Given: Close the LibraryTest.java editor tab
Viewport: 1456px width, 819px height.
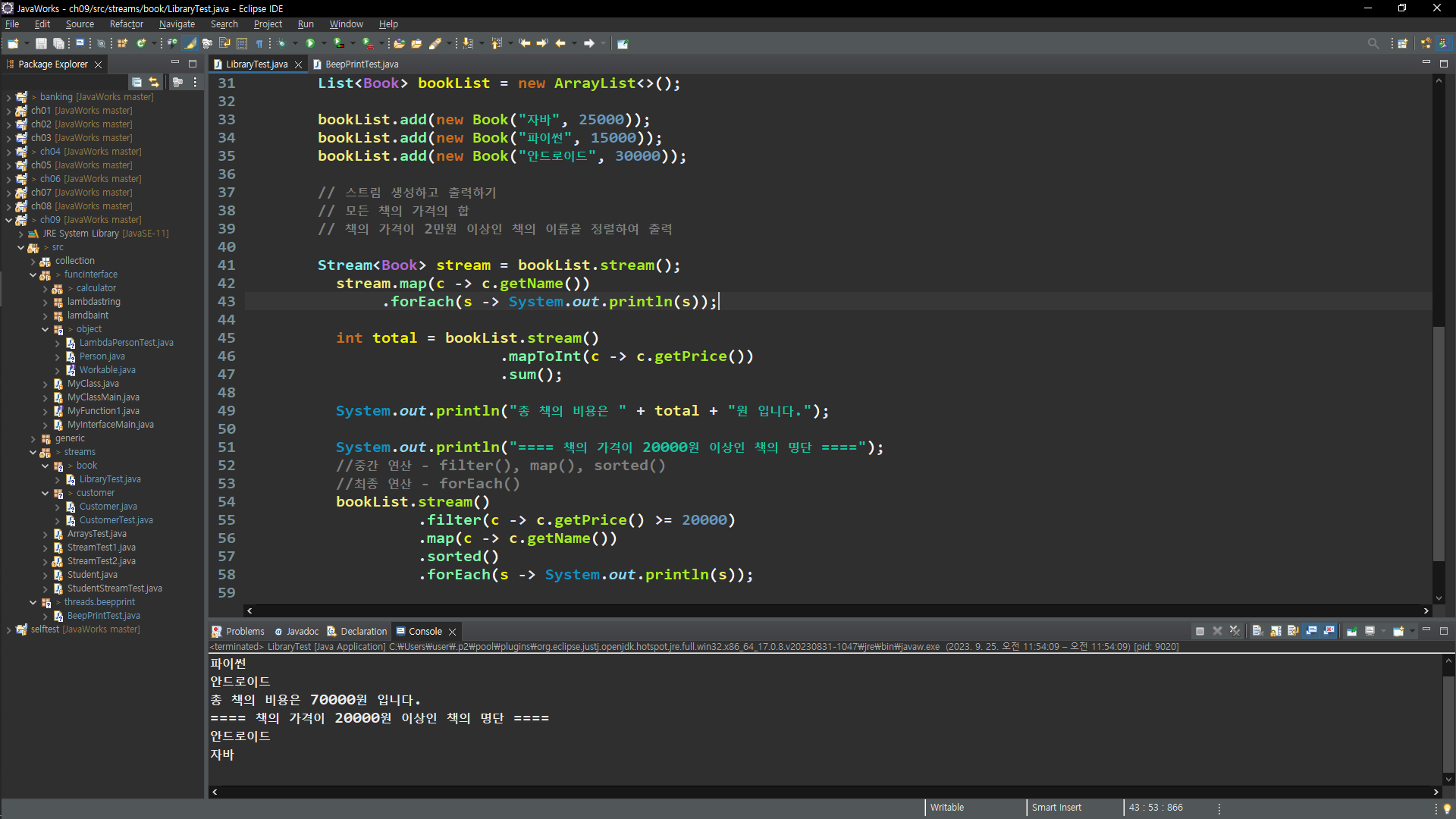Looking at the screenshot, I should 298,64.
